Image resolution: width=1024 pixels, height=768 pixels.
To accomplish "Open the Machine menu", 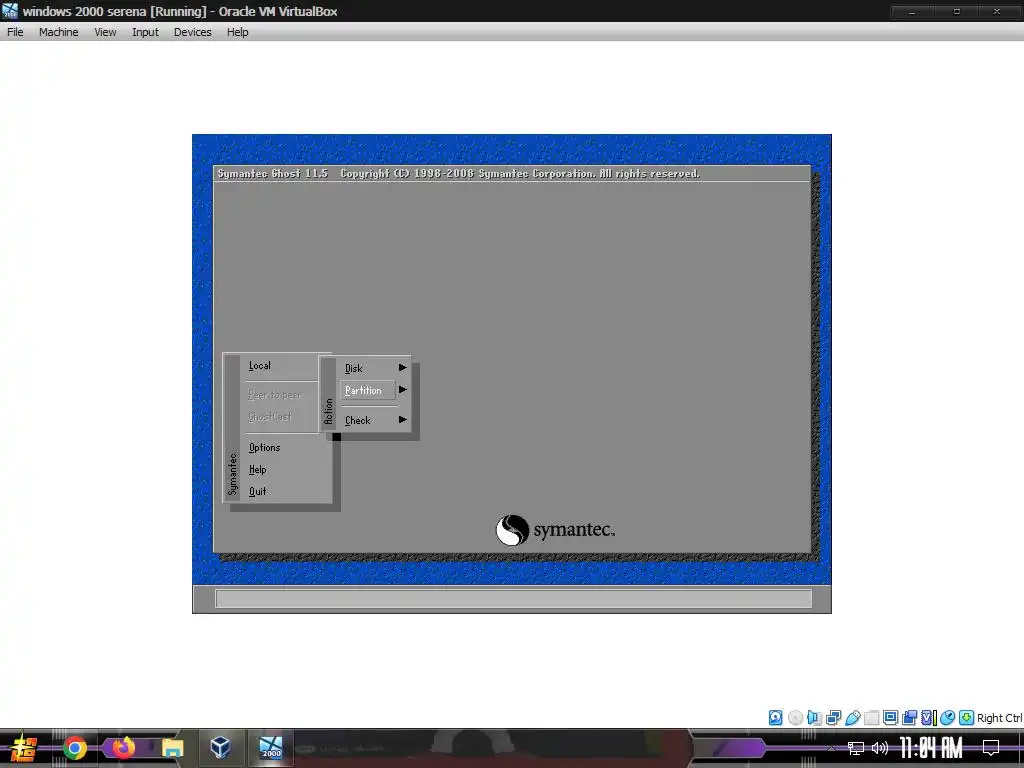I will [58, 32].
